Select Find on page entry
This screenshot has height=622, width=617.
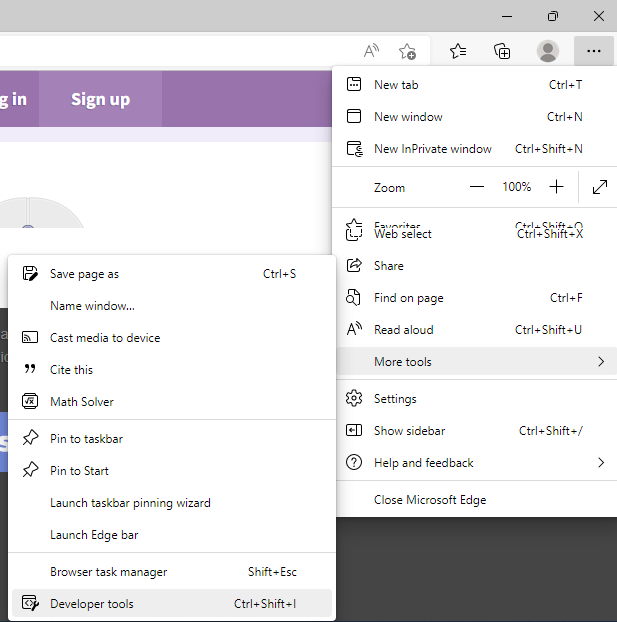pyautogui.click(x=475, y=298)
